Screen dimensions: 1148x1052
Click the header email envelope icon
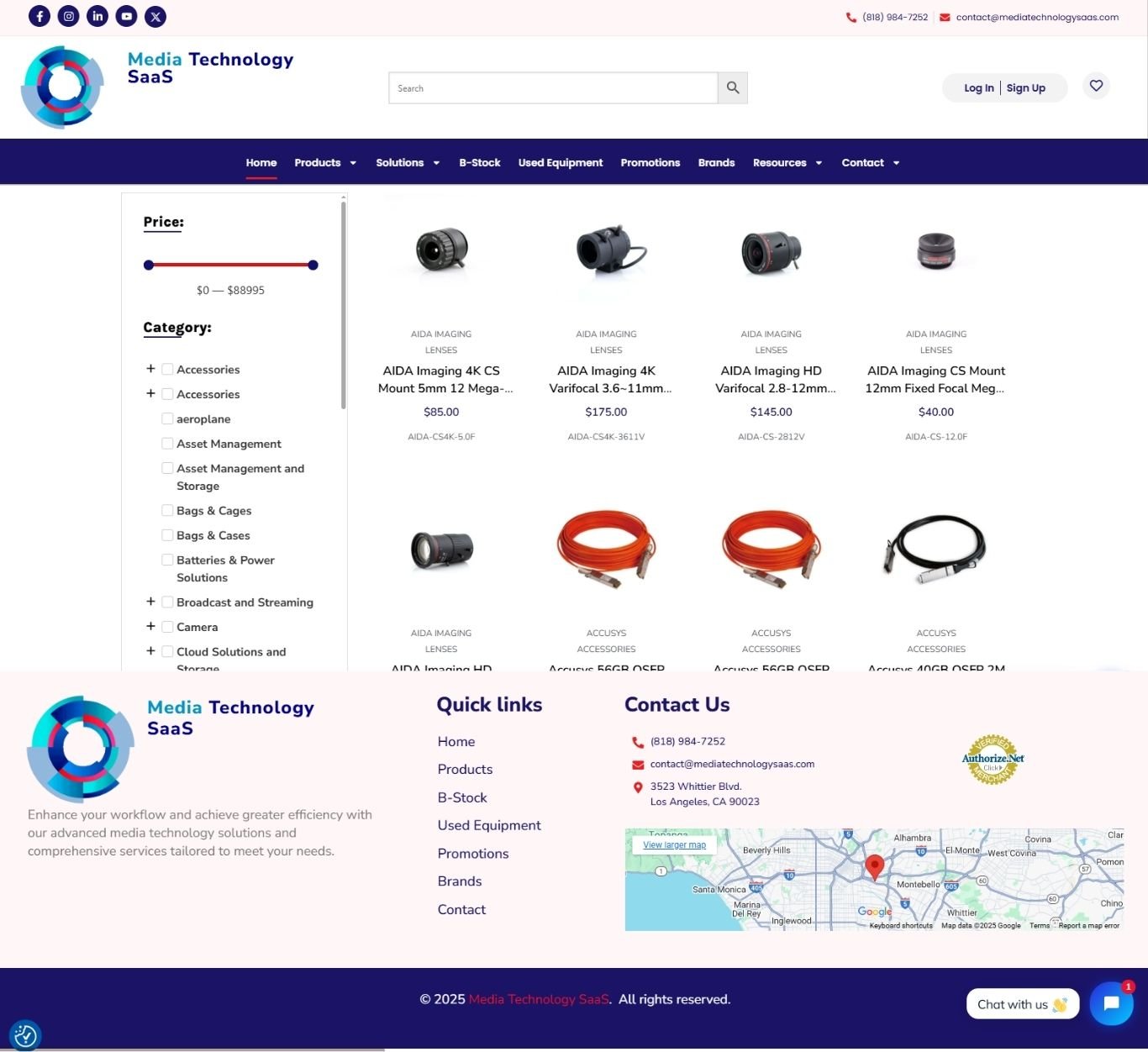945,17
